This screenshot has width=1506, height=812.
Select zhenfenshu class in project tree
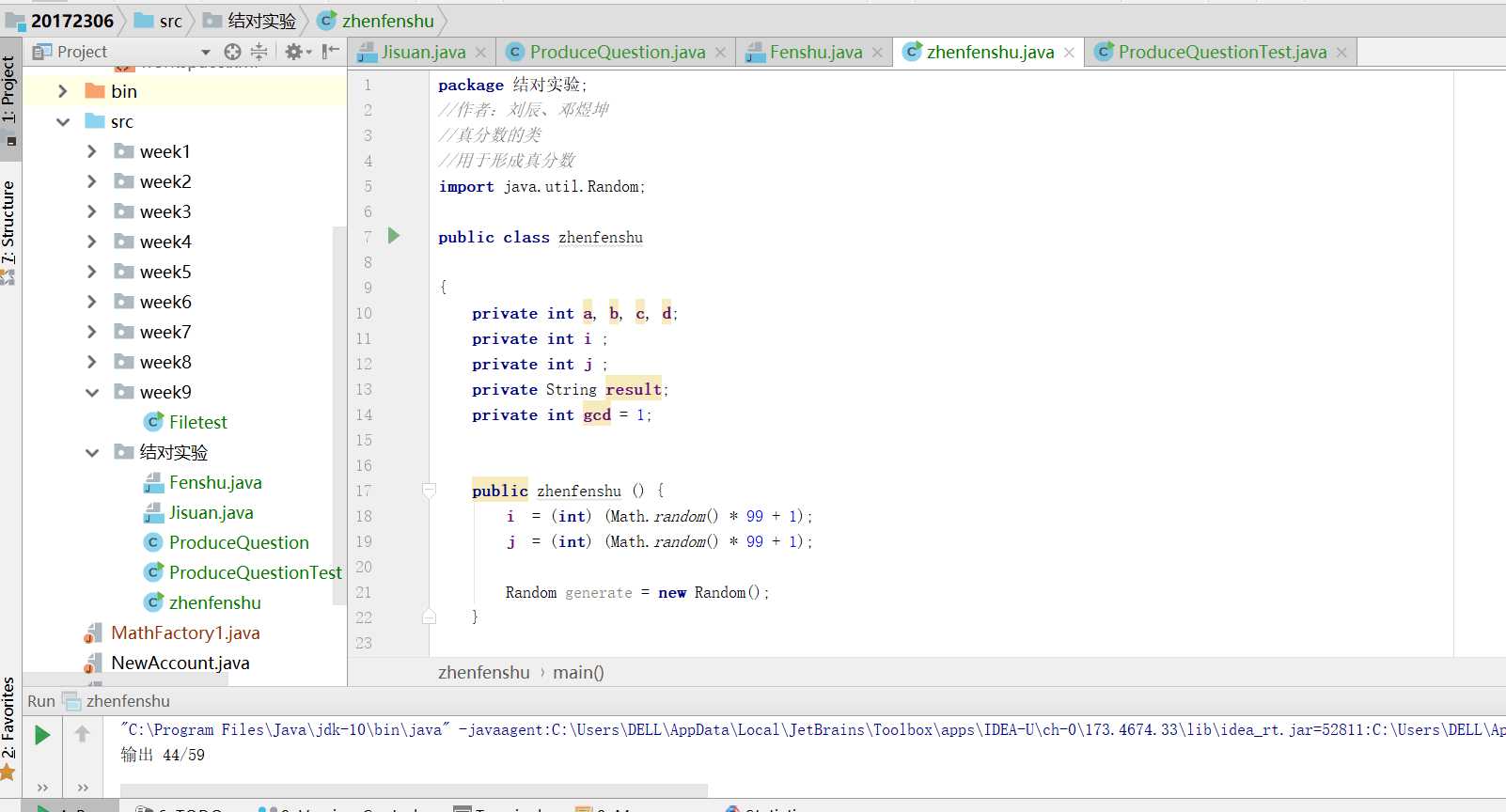pyautogui.click(x=214, y=602)
